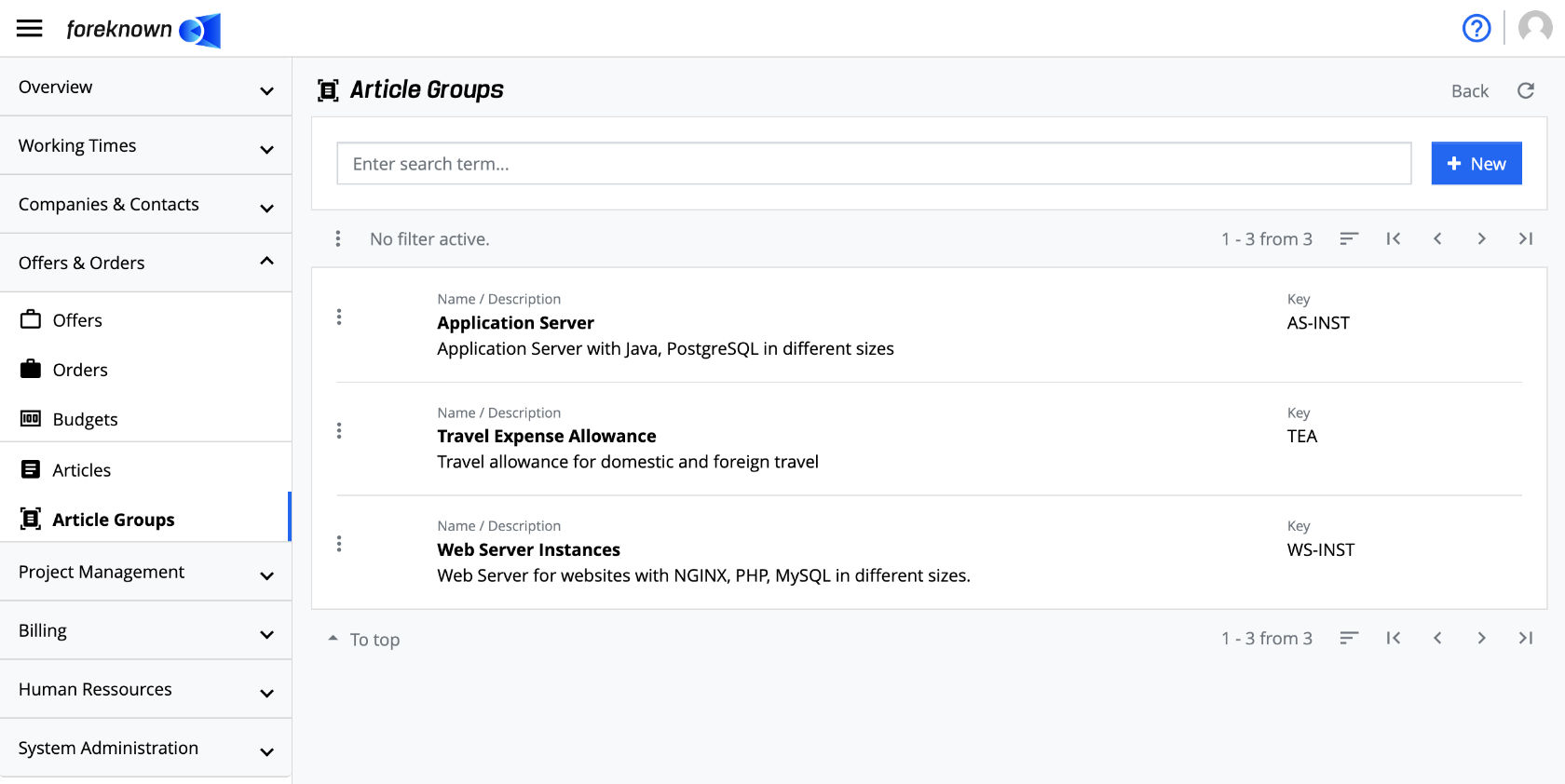Click the Articles icon in sidebar
Viewport: 1565px width, 784px height.
tap(31, 469)
